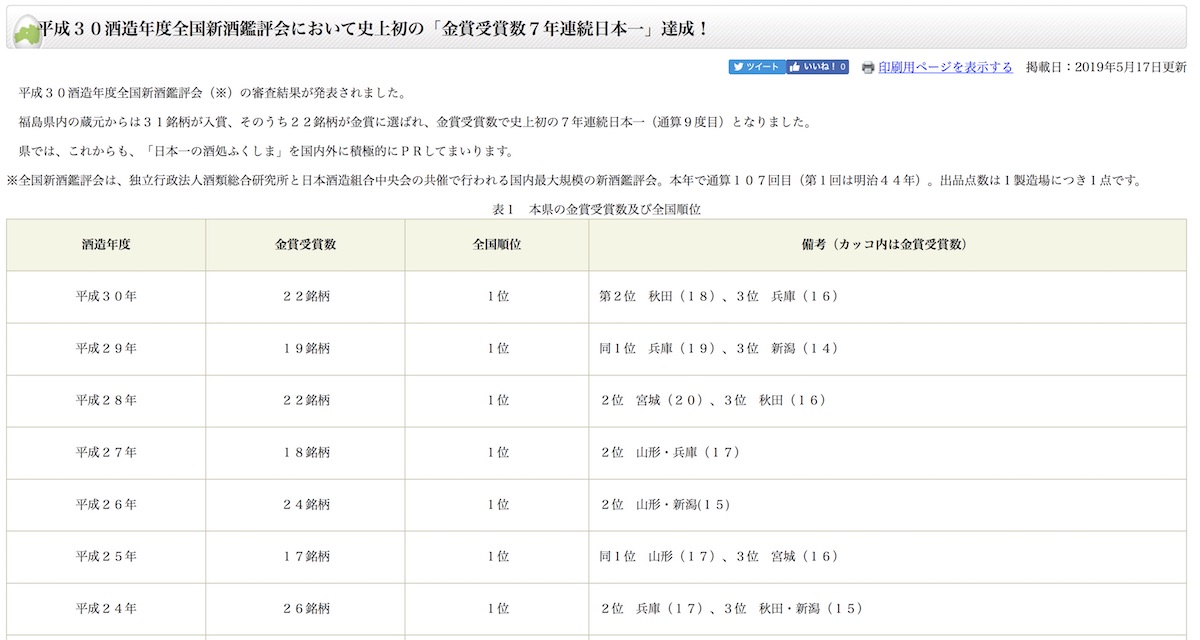This screenshot has width=1200, height=640.
Task: Click the remark ２位 山形・兵庫（１７）
Action: (x=669, y=453)
